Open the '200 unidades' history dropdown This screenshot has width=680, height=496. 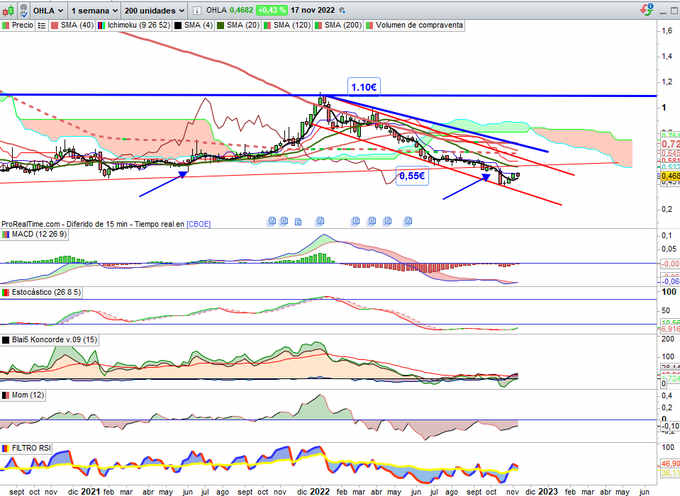pyautogui.click(x=154, y=10)
